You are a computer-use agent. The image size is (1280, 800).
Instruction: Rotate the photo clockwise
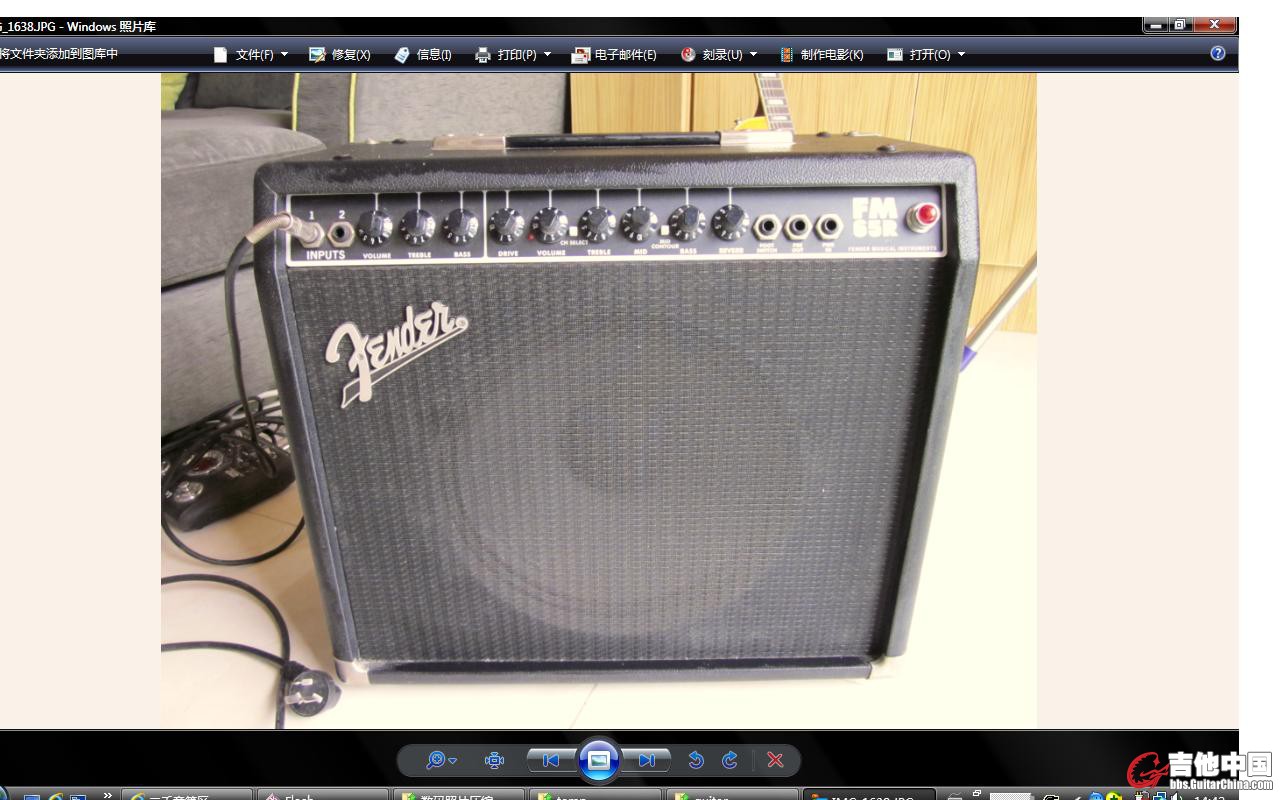click(x=730, y=761)
